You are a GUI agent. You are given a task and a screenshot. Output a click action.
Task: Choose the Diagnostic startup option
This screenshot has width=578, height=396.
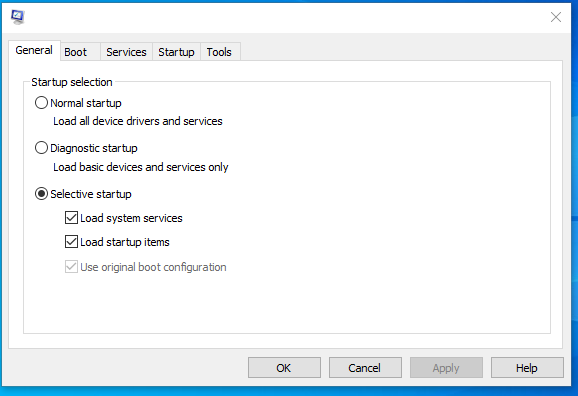pos(41,148)
